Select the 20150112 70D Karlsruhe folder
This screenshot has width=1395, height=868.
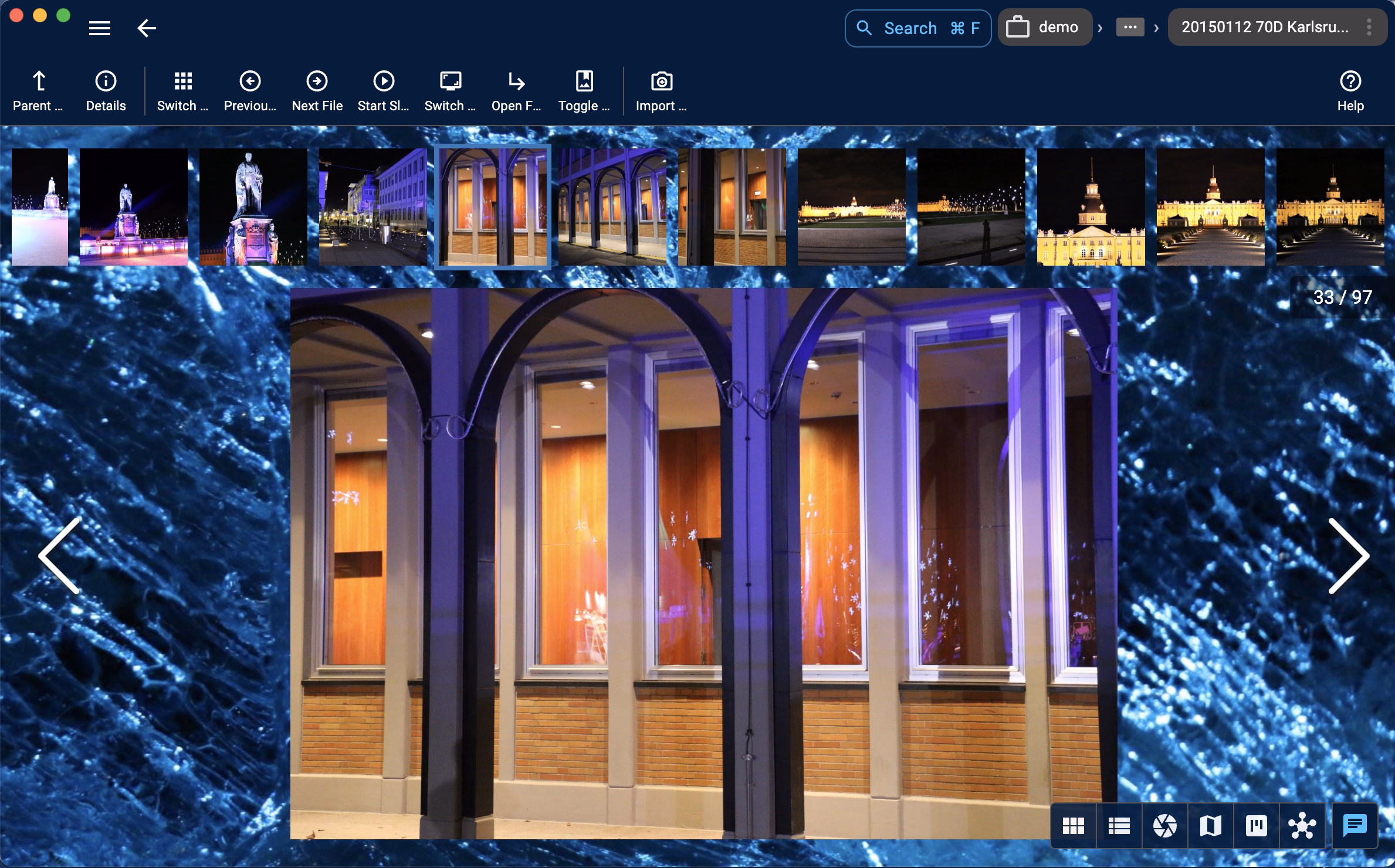(1273, 26)
